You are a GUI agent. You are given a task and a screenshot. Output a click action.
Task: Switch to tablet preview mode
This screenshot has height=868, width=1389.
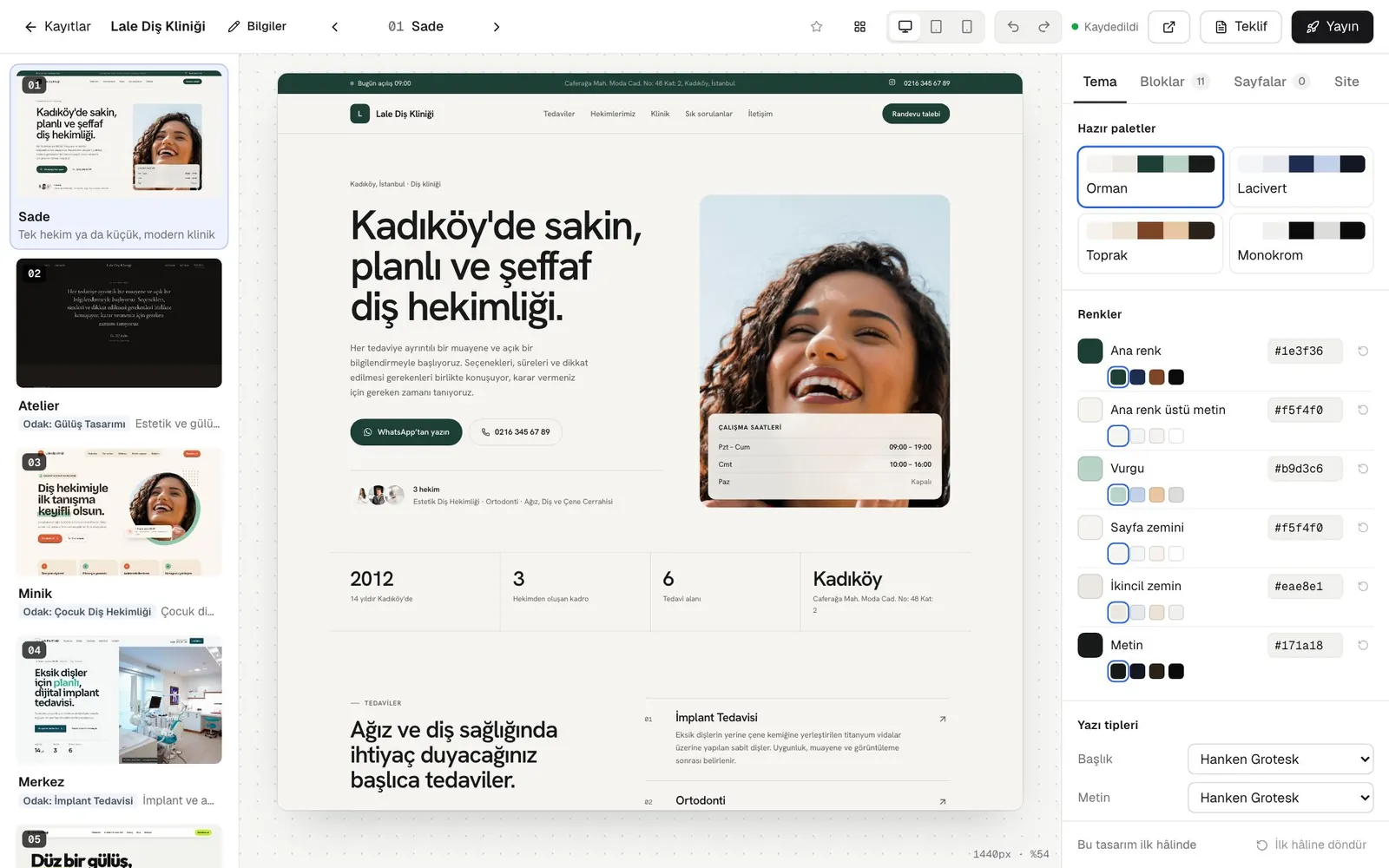click(x=936, y=27)
